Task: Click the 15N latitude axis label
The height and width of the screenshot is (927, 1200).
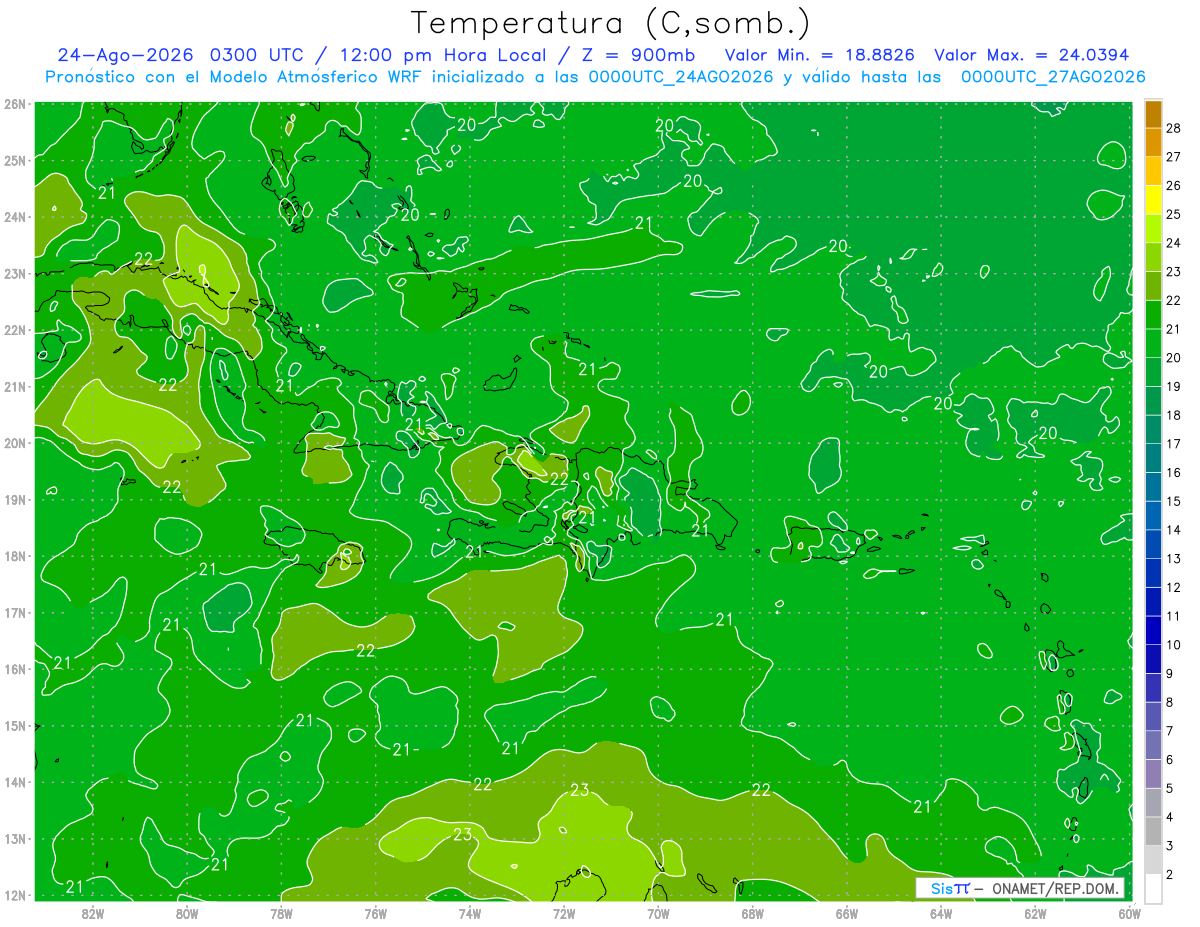Action: (x=15, y=726)
